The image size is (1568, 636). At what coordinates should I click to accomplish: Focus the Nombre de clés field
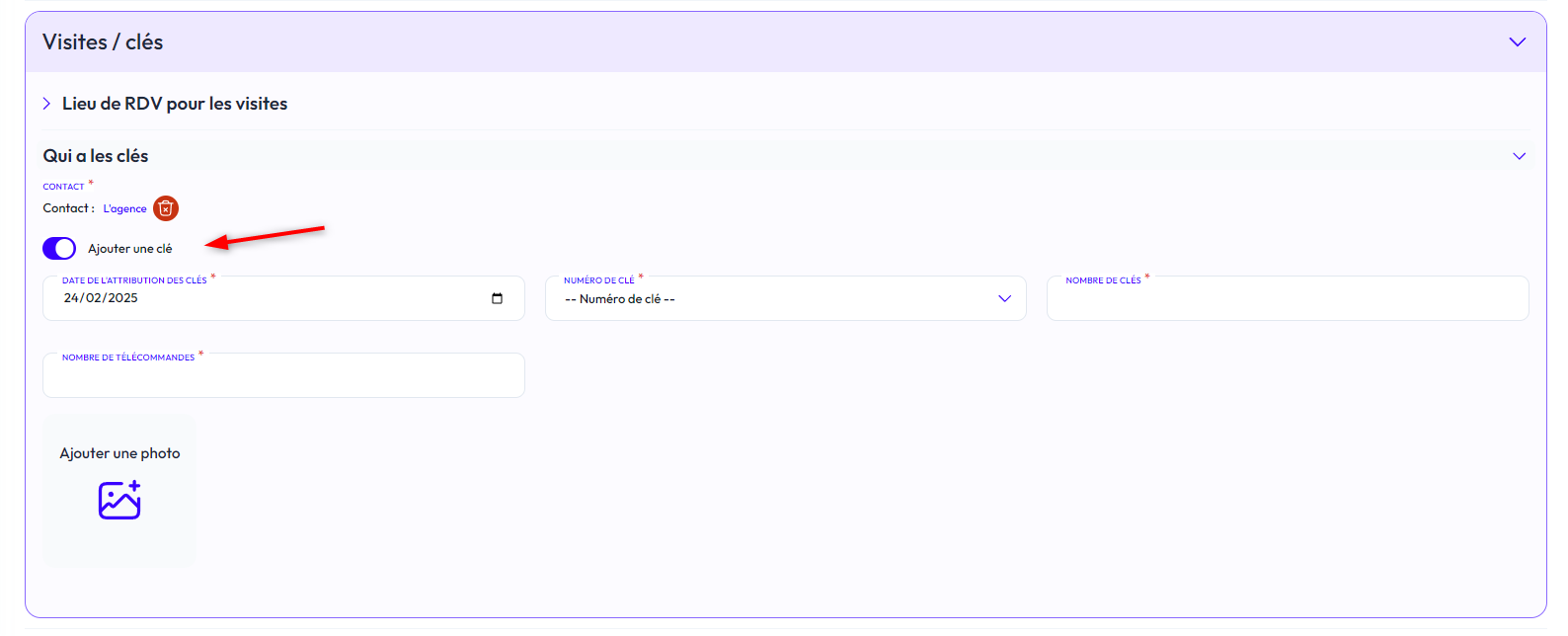click(1287, 301)
